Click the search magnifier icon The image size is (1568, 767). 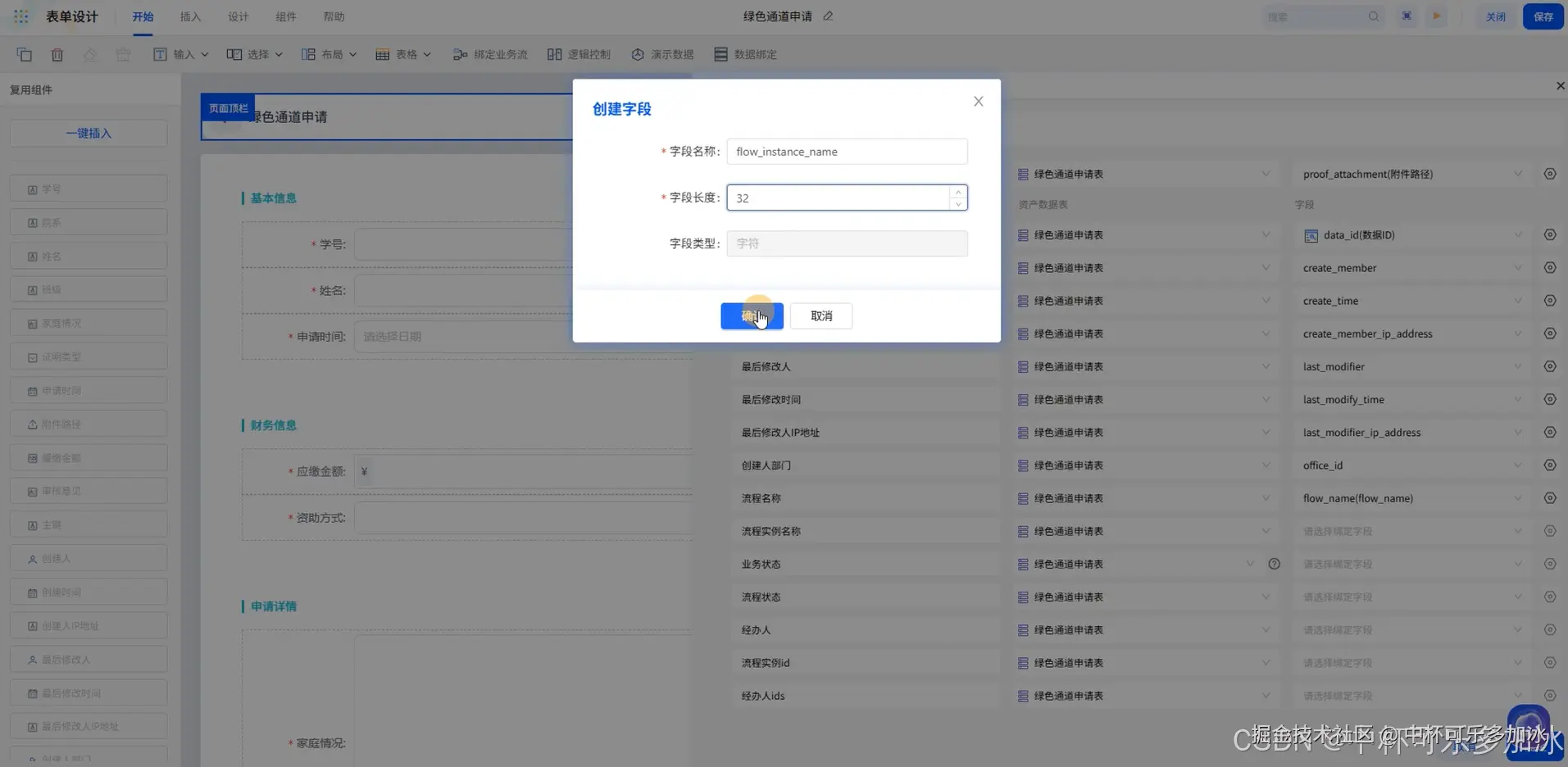point(1374,16)
